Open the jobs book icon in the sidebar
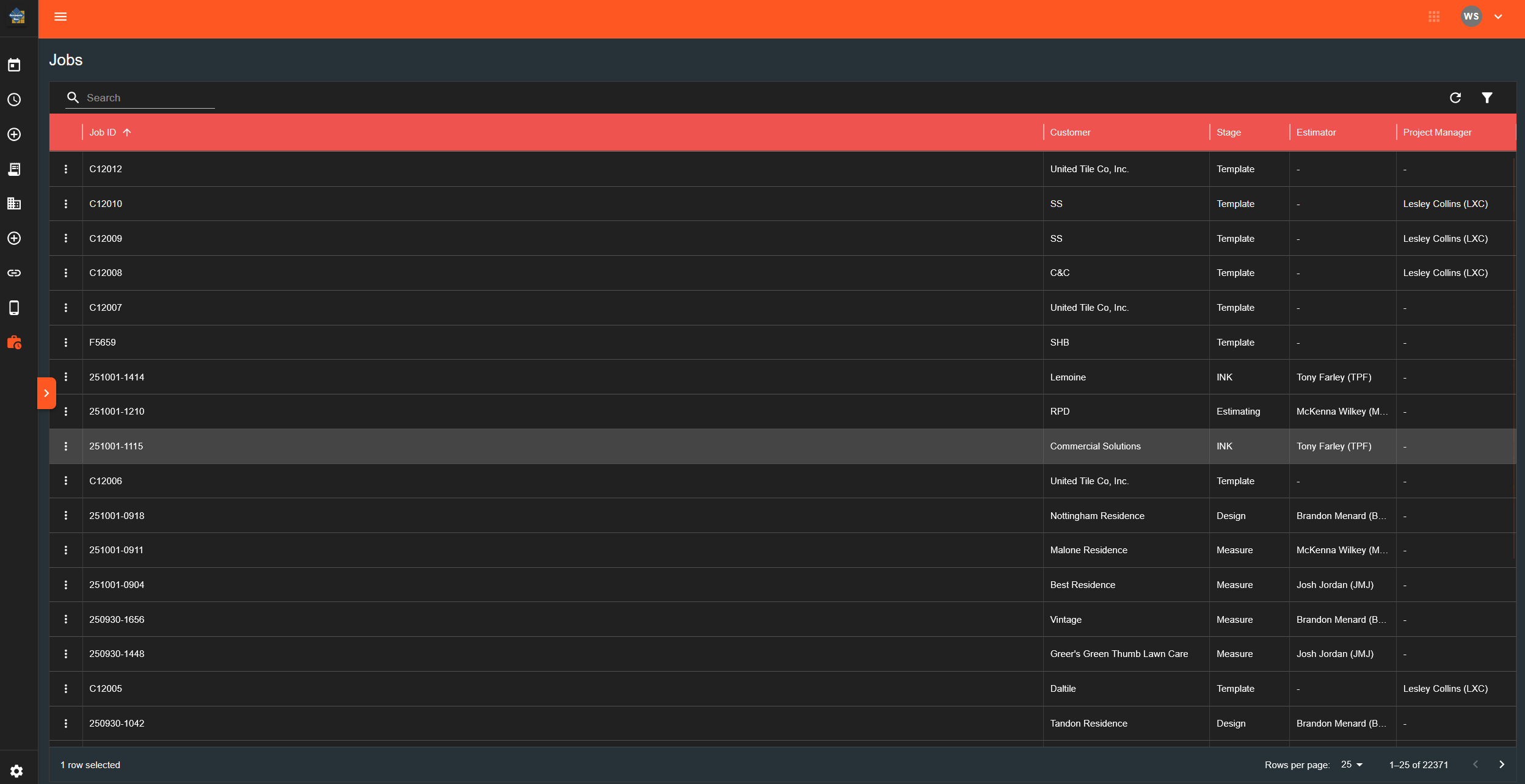This screenshot has height=784, width=1525. click(14, 169)
